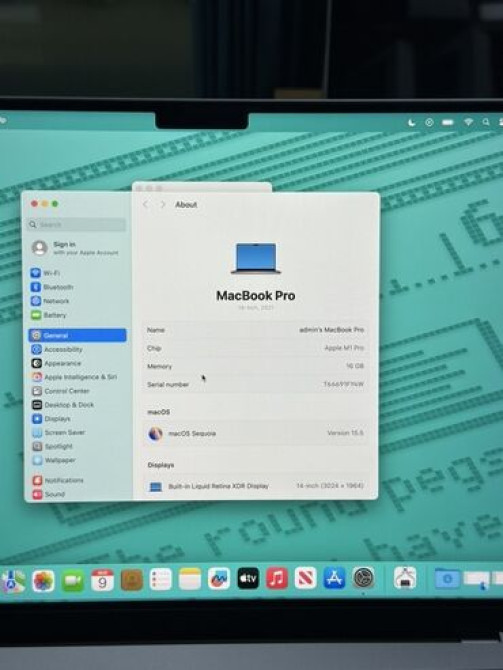The height and width of the screenshot is (670, 503).
Task: Open Notifications settings
Action: pos(58,480)
